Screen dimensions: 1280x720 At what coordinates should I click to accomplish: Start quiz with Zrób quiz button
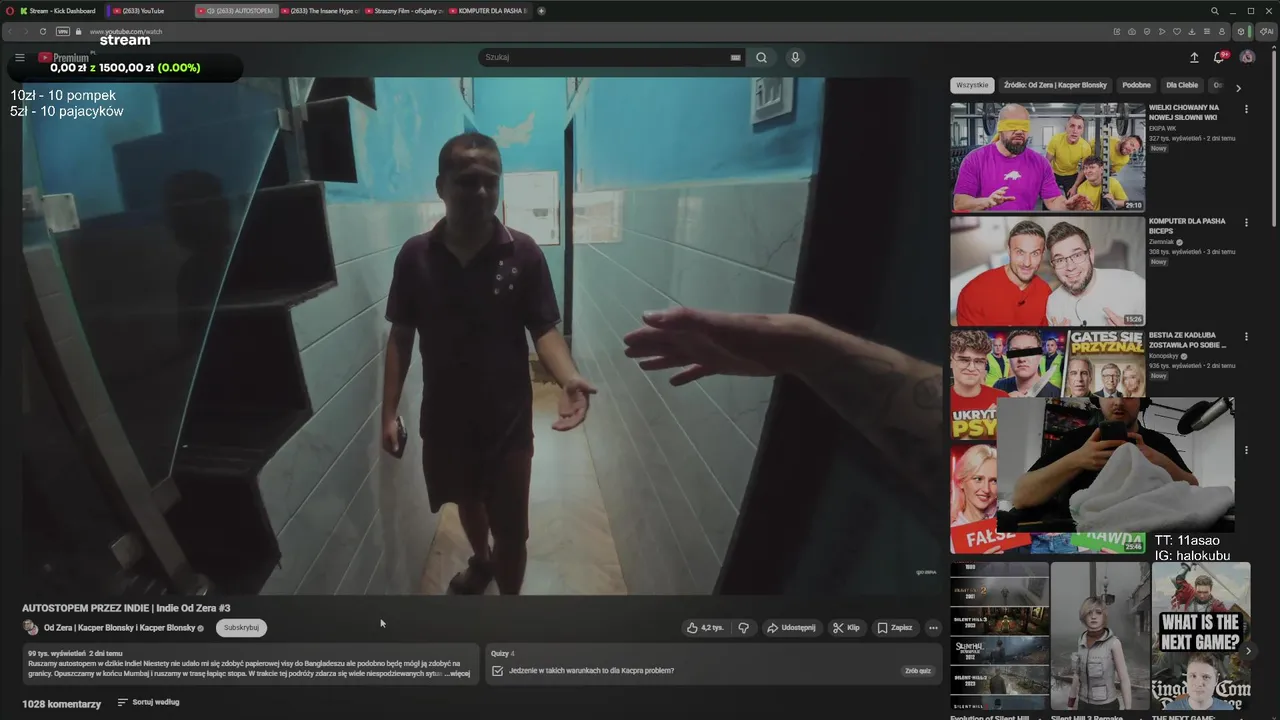[x=918, y=671]
